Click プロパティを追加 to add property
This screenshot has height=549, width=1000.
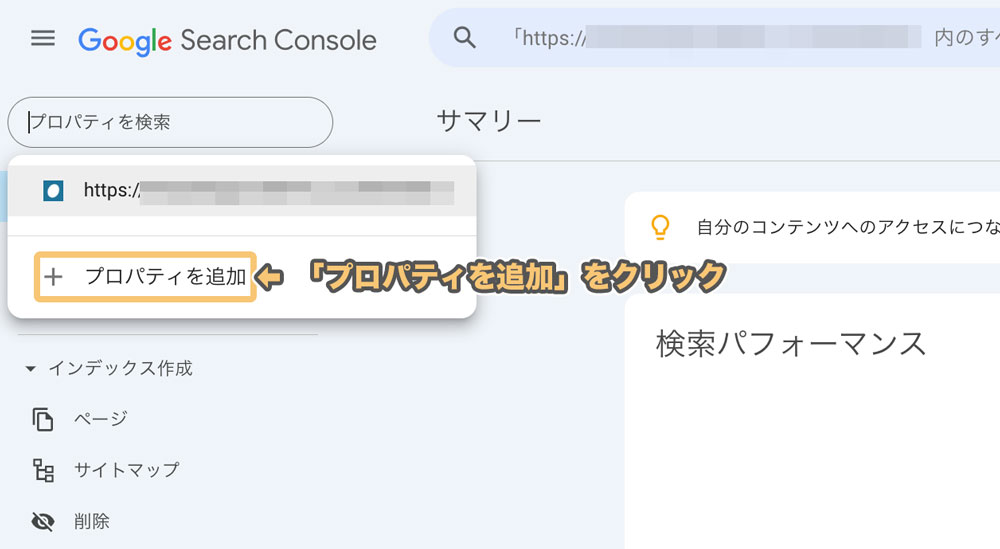point(145,276)
